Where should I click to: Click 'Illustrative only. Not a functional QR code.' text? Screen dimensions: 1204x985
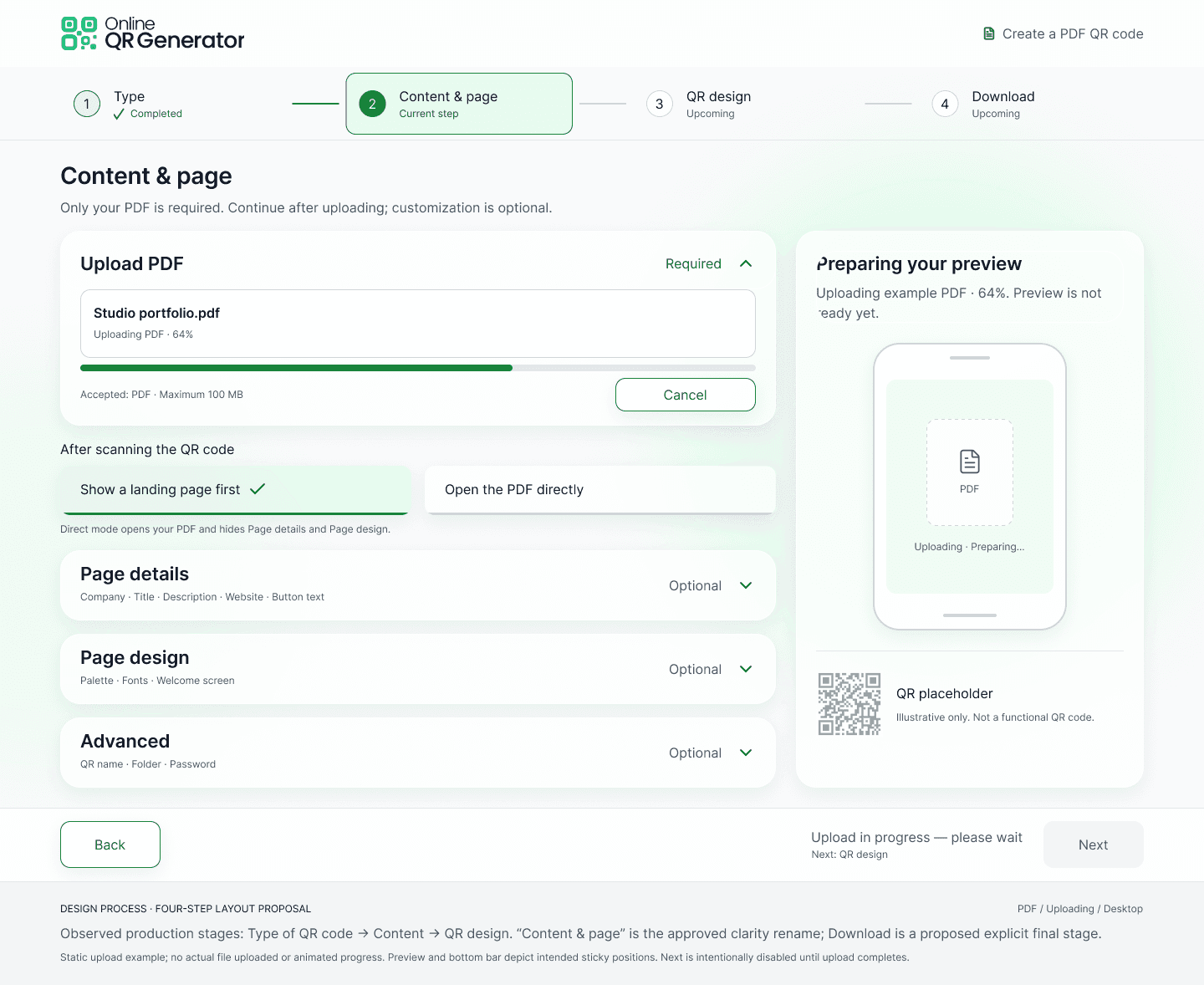pyautogui.click(x=995, y=717)
